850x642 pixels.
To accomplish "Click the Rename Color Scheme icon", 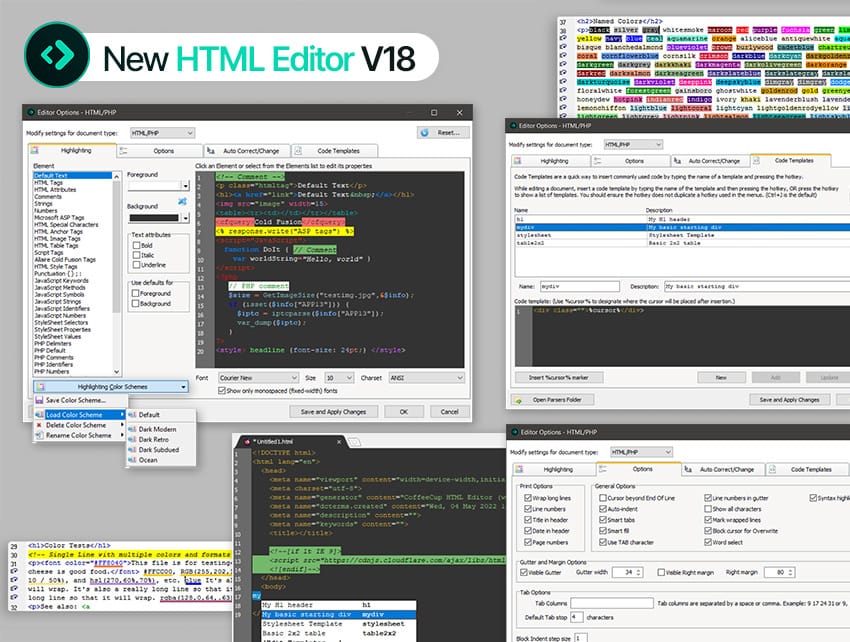I will tap(39, 435).
